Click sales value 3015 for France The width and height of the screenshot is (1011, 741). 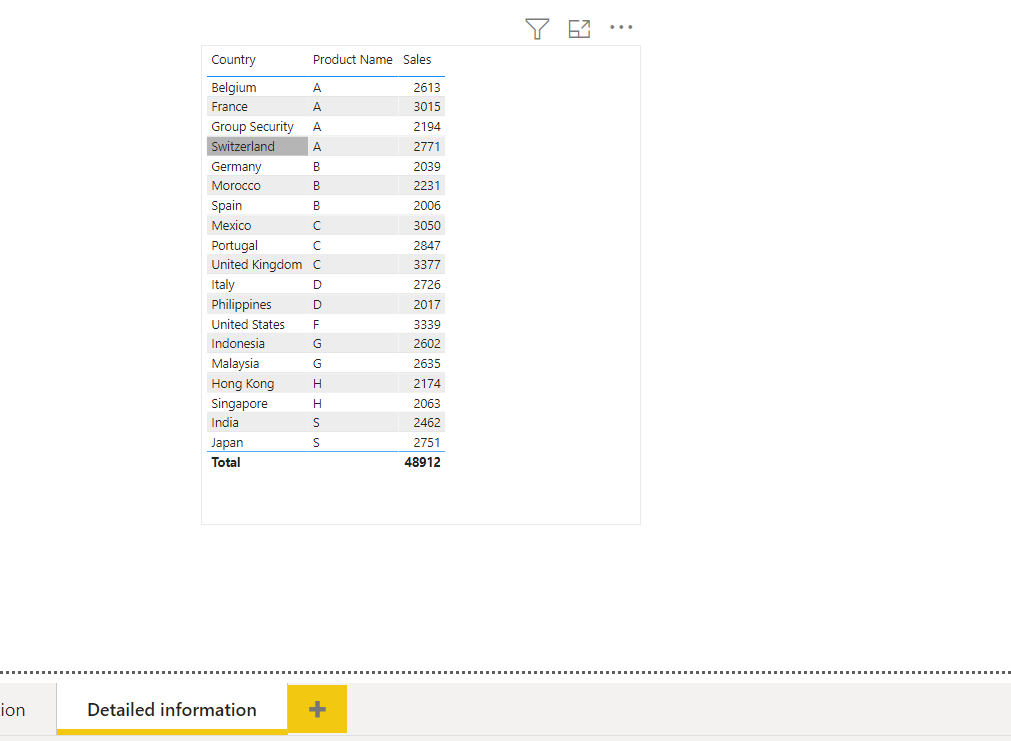click(427, 106)
